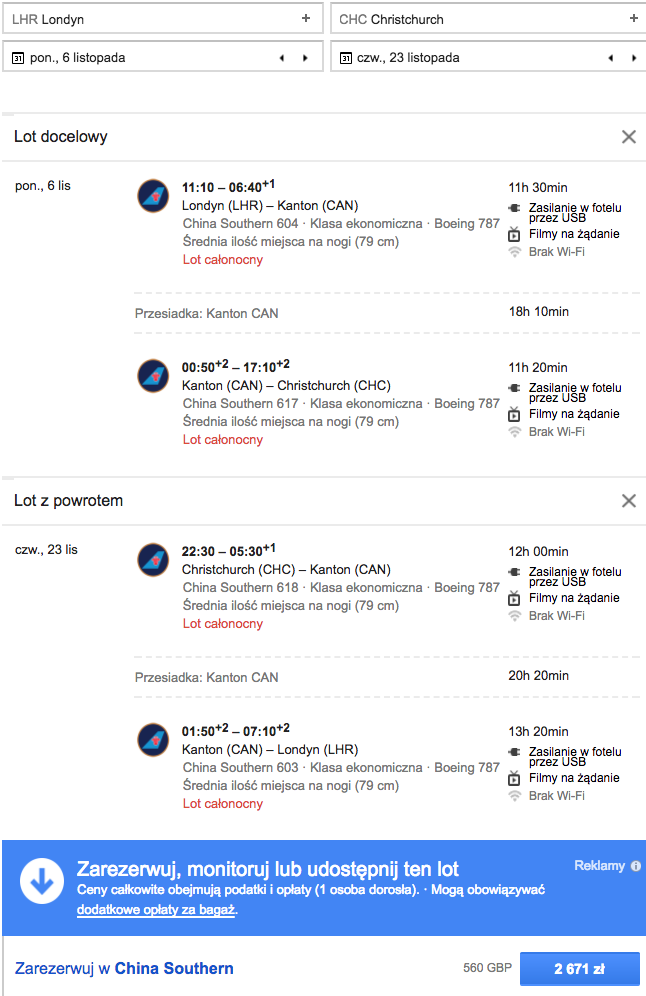Go to next departure date

[x=306, y=58]
